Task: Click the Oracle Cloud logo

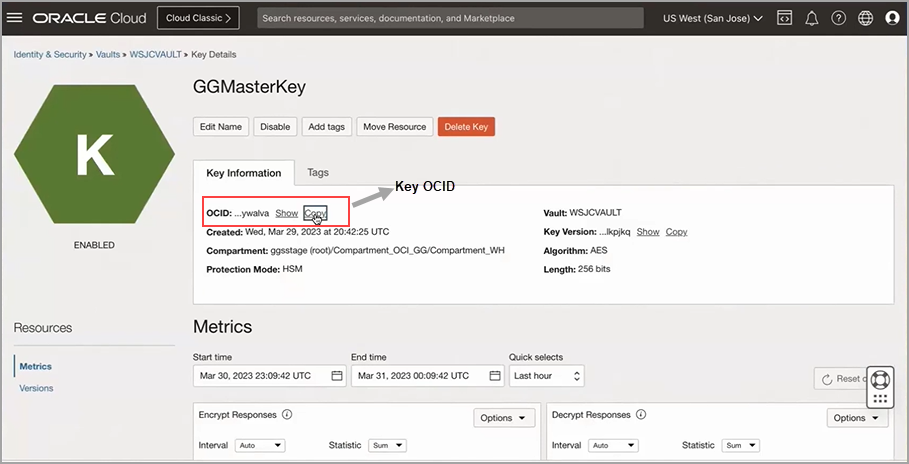Action: [x=89, y=18]
